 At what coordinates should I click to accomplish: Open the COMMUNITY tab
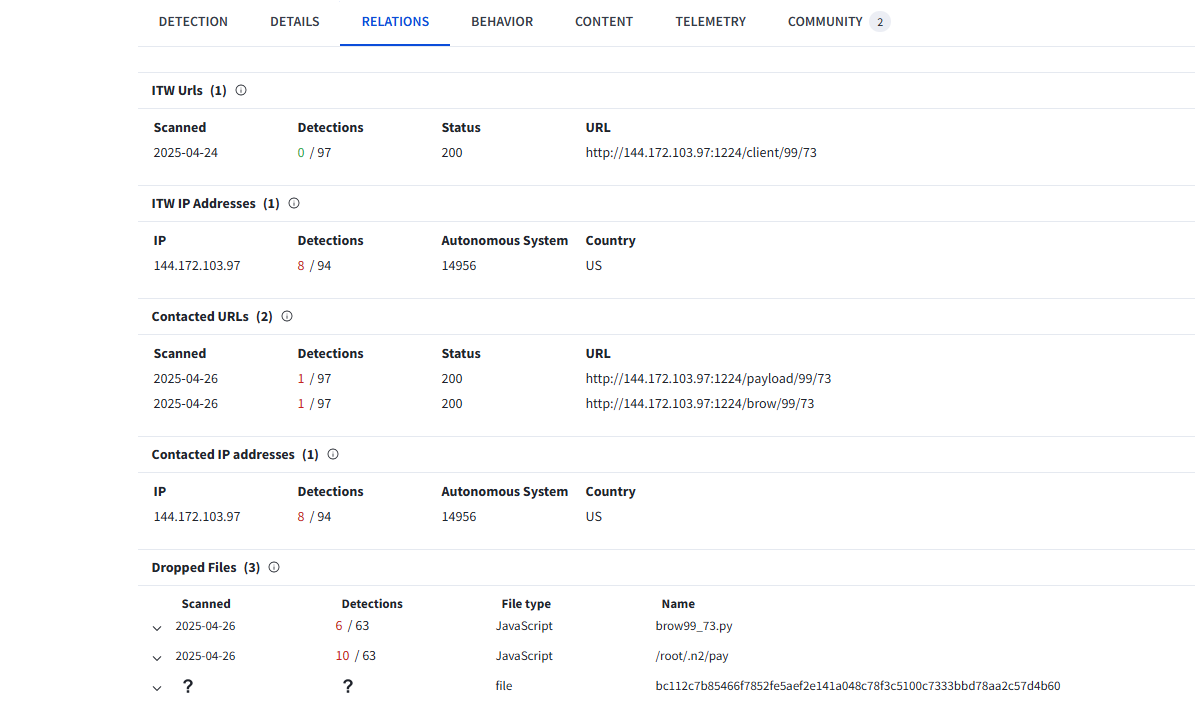point(838,22)
